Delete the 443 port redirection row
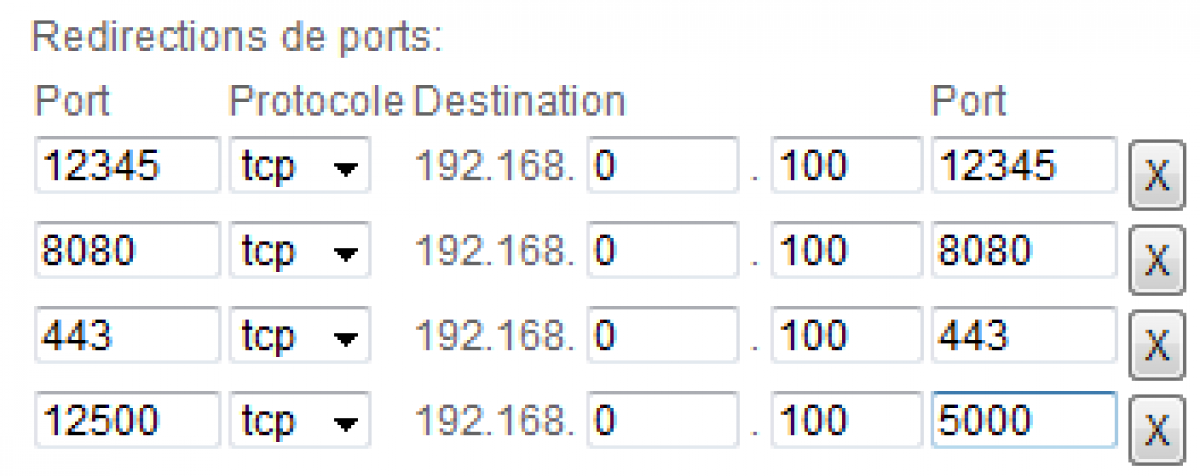This screenshot has width=1200, height=476. (1156, 346)
